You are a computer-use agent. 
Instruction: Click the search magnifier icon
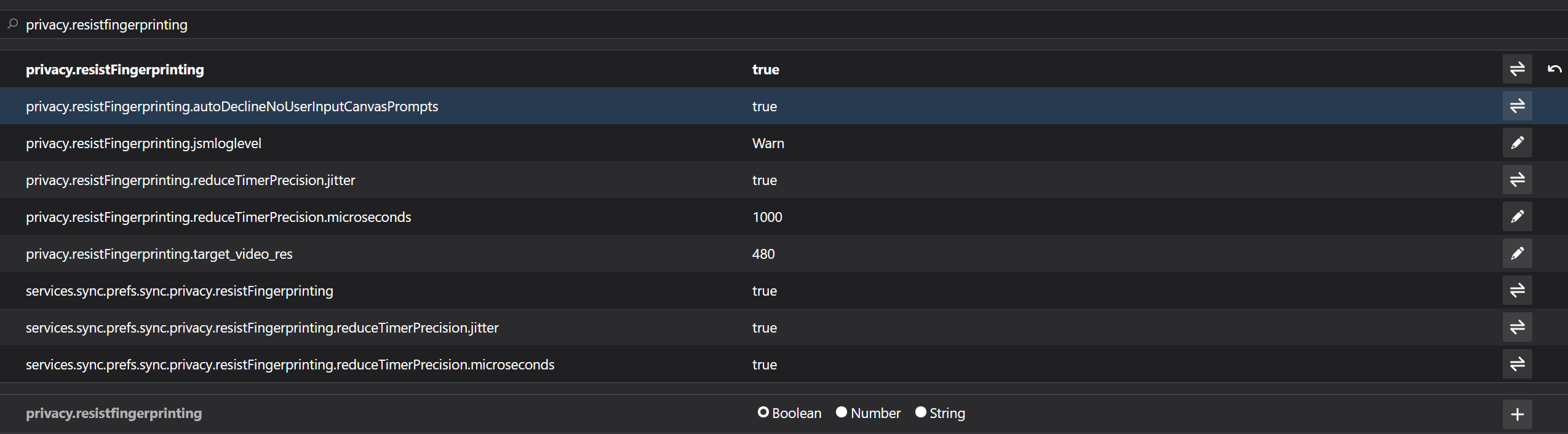pyautogui.click(x=12, y=25)
